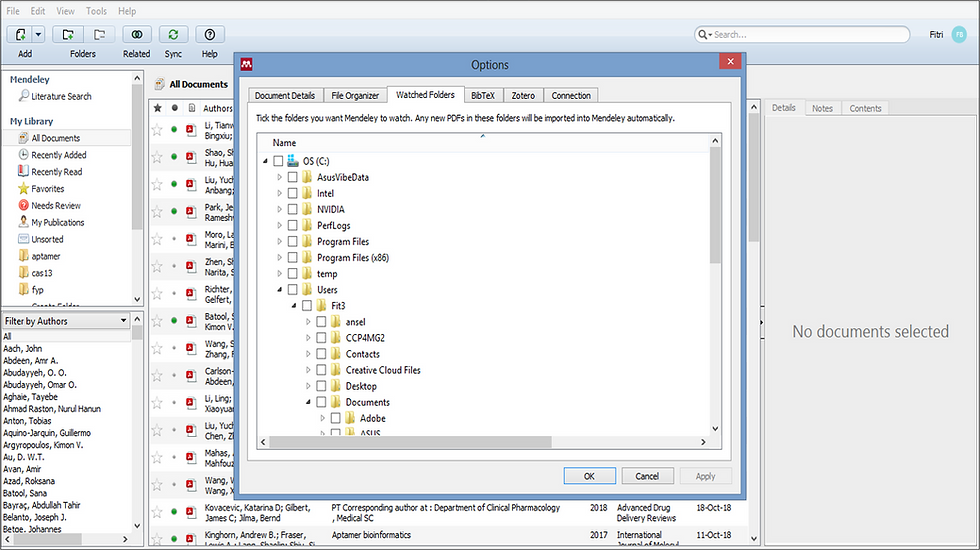Click the search magnifier dropdown icon
The image size is (980, 550).
pyautogui.click(x=705, y=35)
